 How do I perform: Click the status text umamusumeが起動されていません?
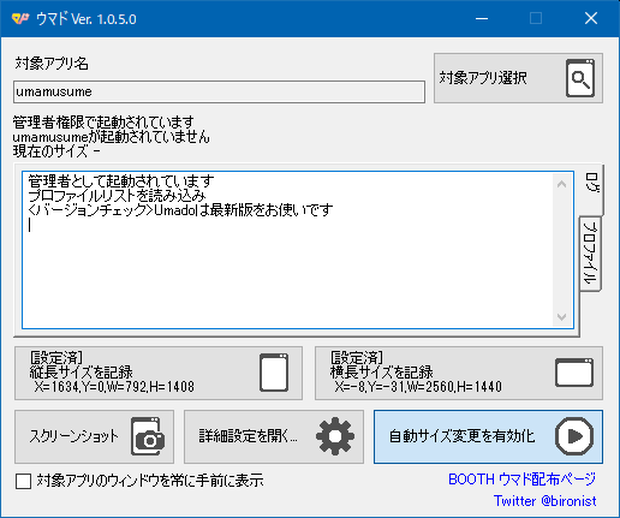[111, 137]
